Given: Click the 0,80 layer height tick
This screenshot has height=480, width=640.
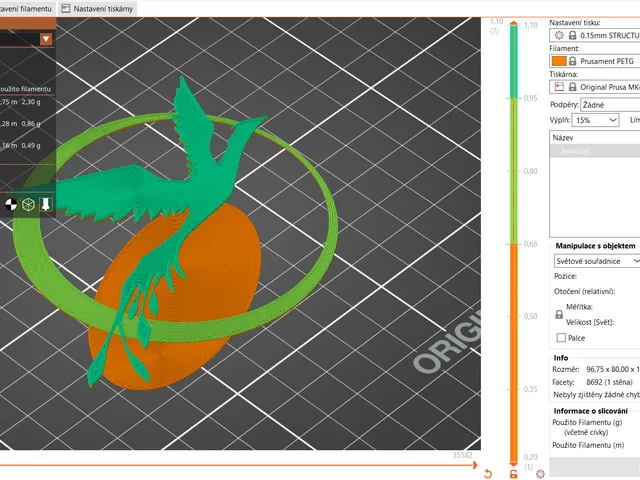Looking at the screenshot, I should (531, 171).
